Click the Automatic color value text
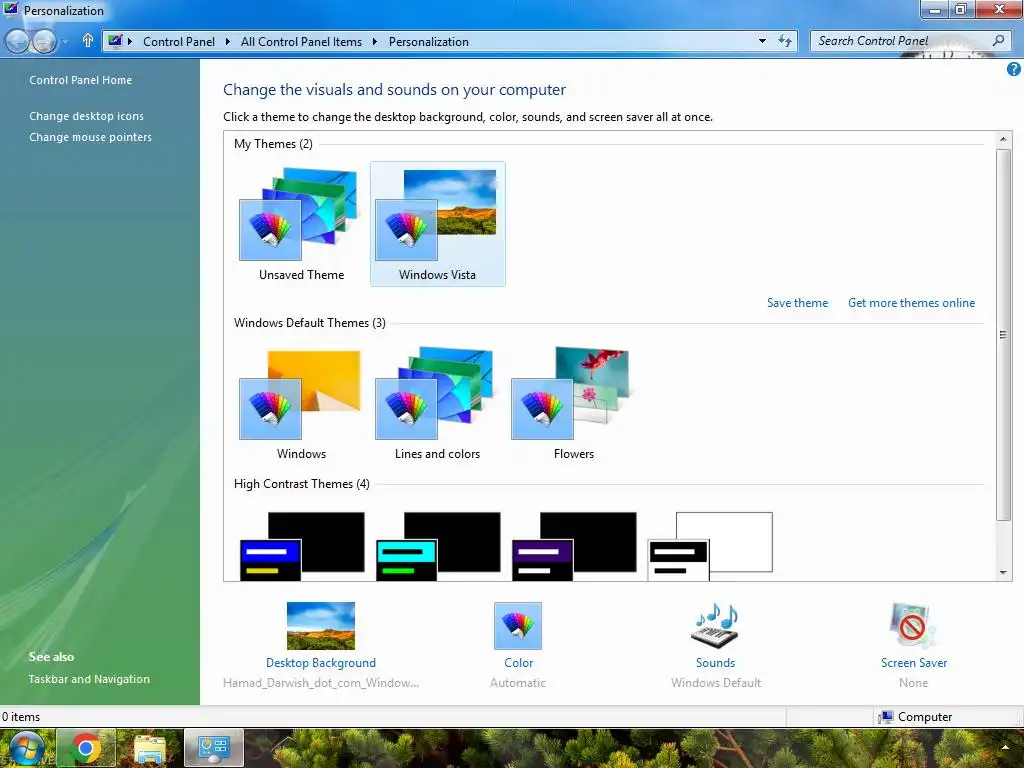Image resolution: width=1024 pixels, height=768 pixels. (518, 683)
